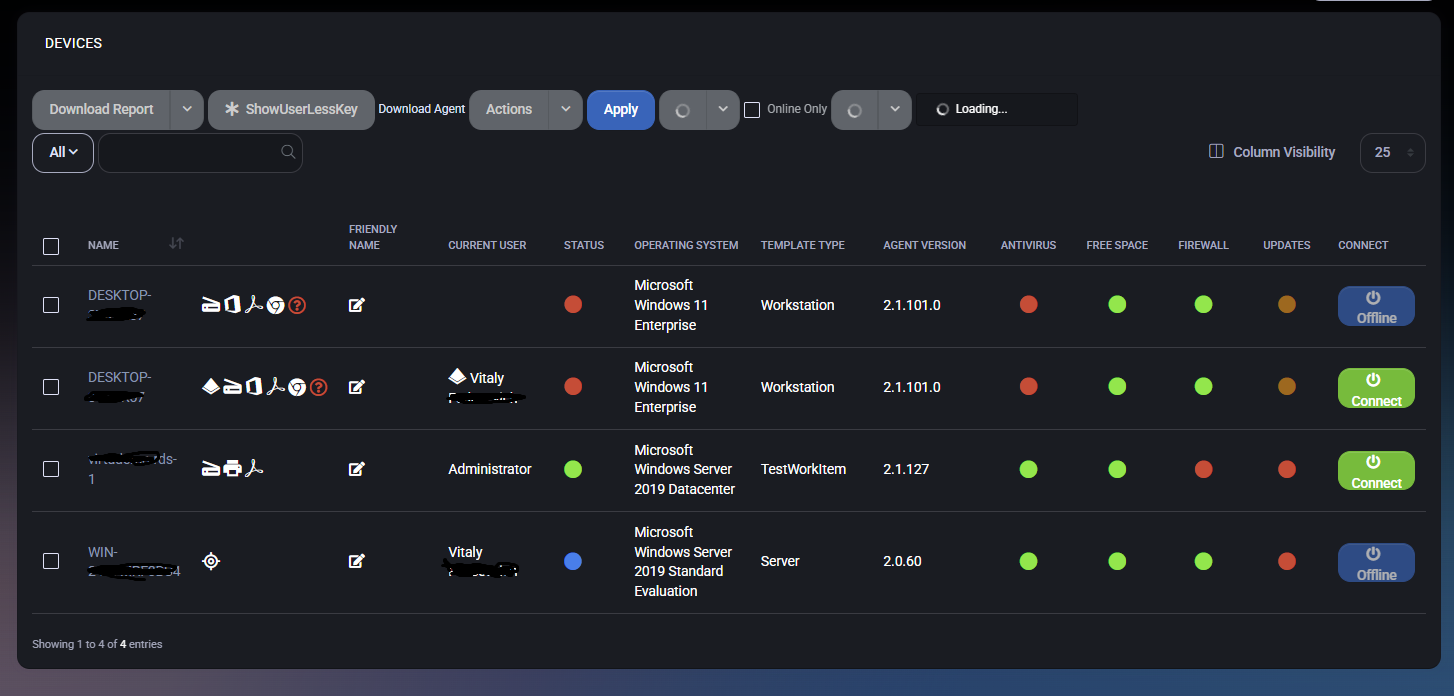Sort by the AGENT VERSION column header
Viewport: 1454px width, 696px height.
click(924, 245)
